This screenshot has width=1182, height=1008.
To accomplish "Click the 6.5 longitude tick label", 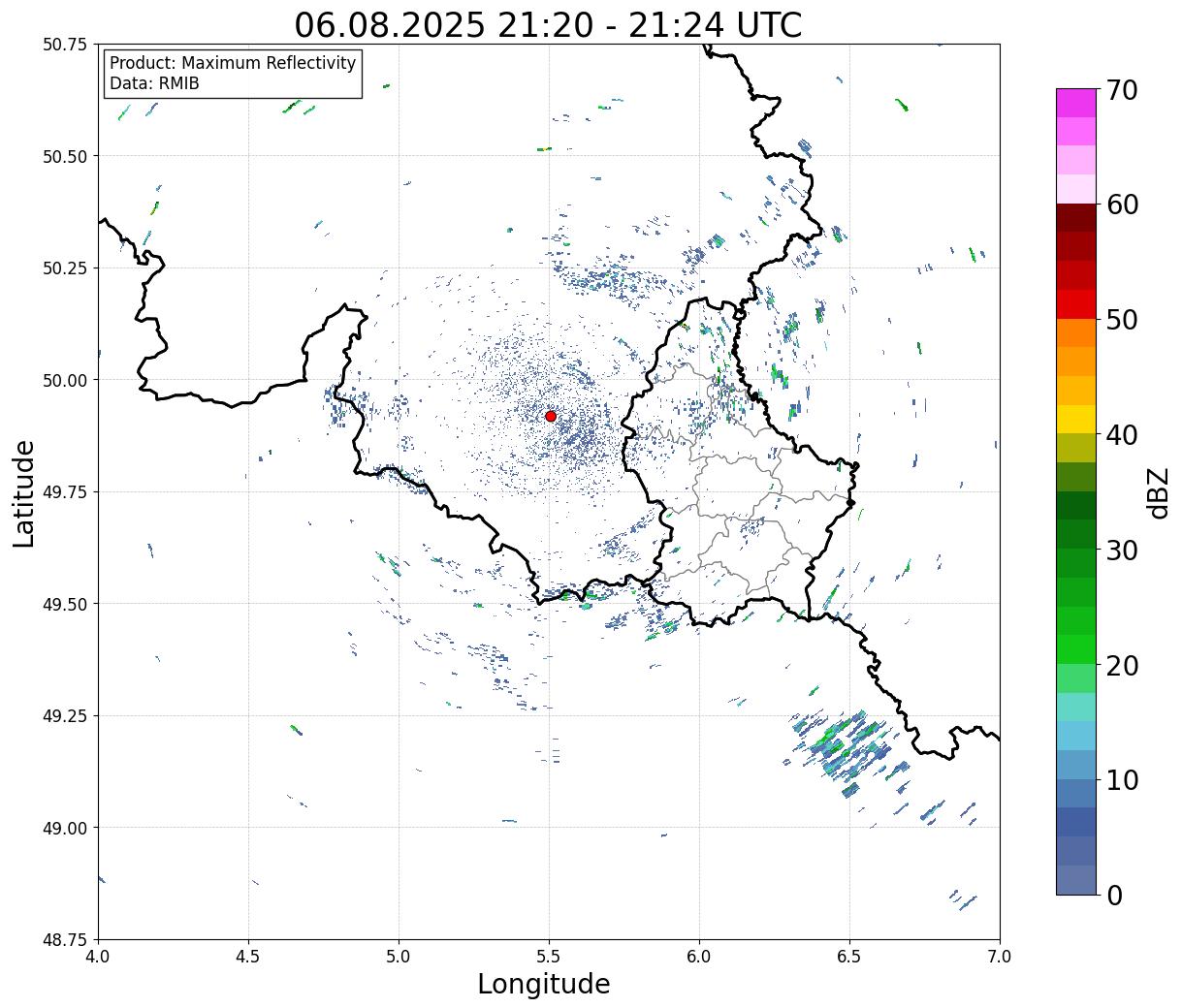I will 849,957.
